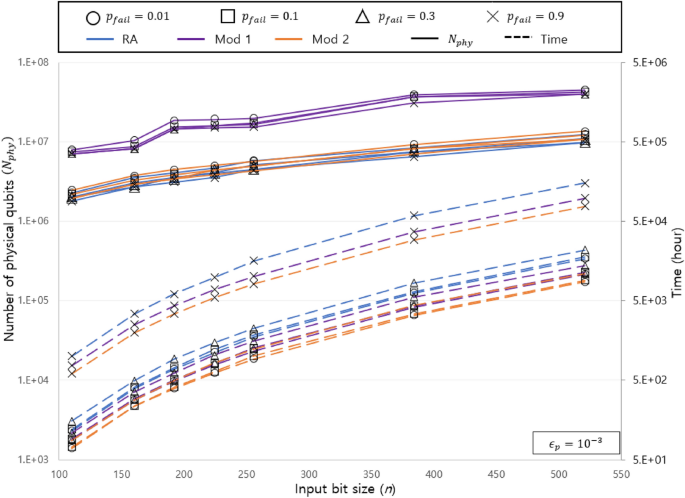Screen dimensions: 685x498
Task: Click the 'p_fail = 0.1' legend text
Action: (x=270, y=17)
